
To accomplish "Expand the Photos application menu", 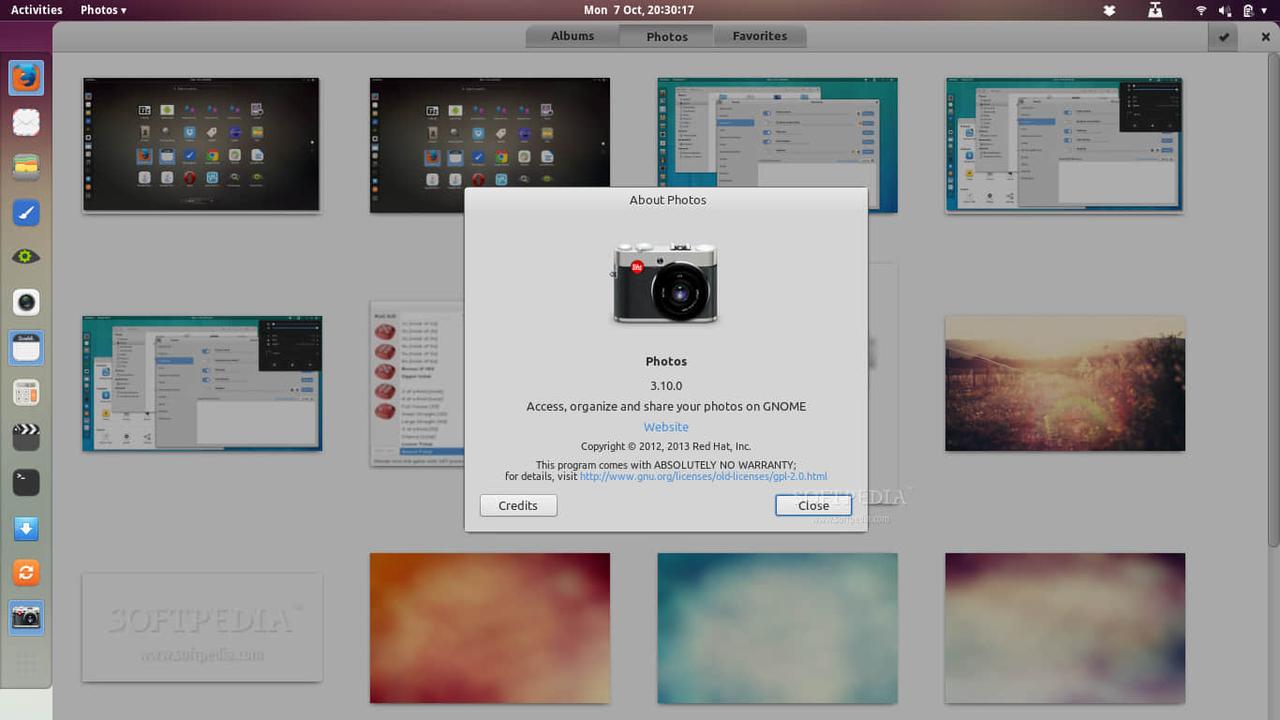I will [103, 10].
